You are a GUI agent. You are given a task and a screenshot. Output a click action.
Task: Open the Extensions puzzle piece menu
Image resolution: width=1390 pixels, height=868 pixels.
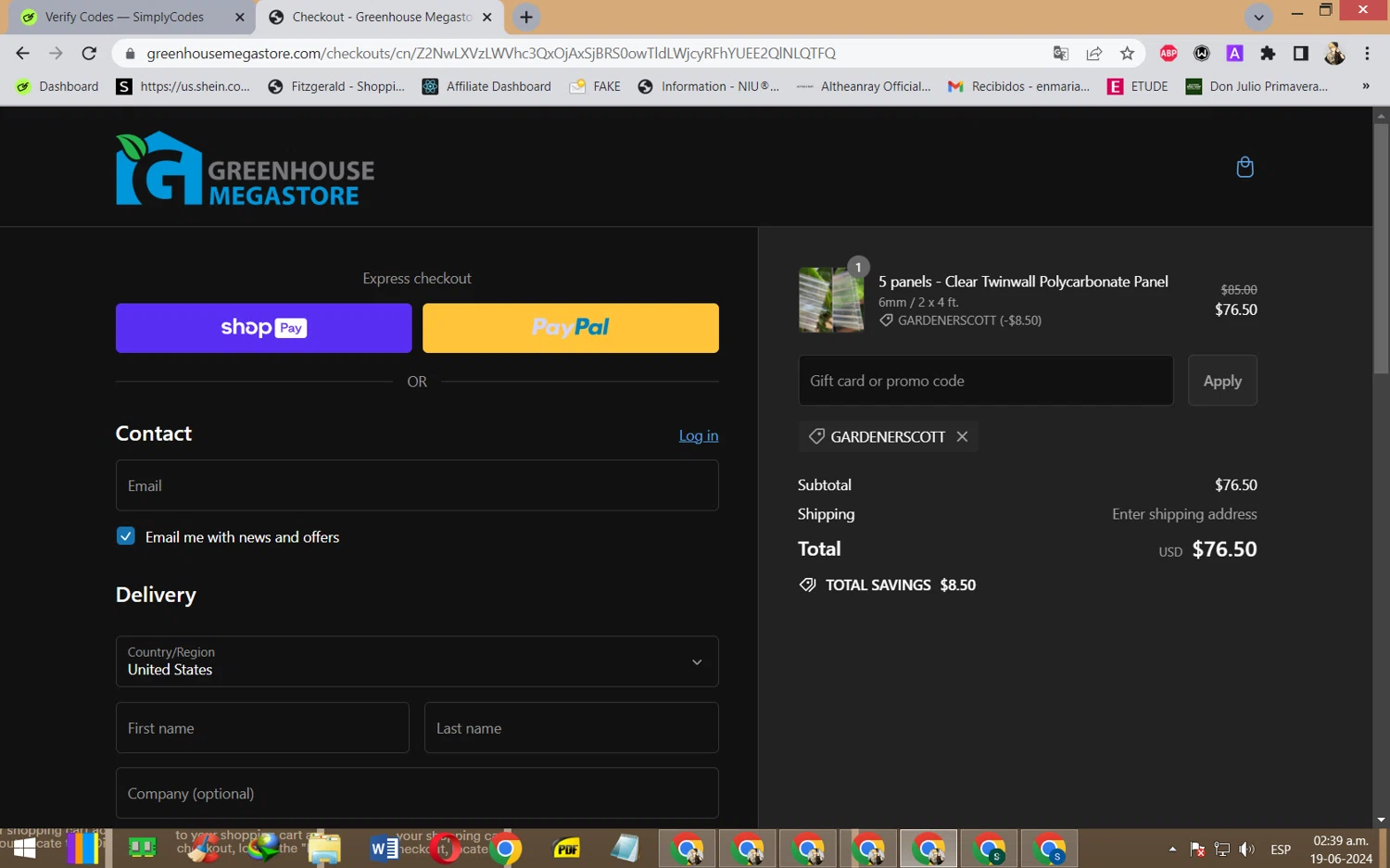coord(1268,54)
